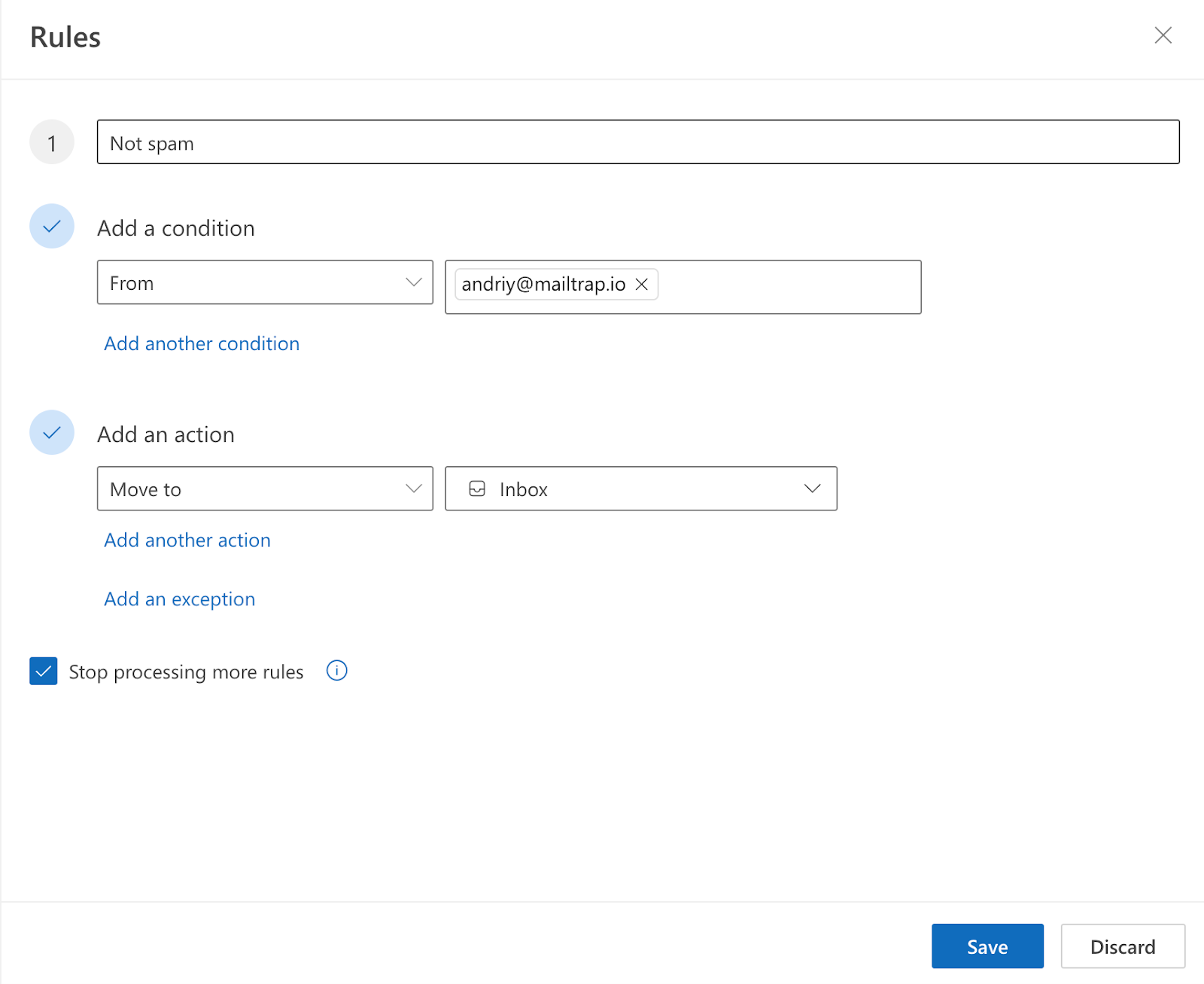Discard changes to the rule
The image size is (1204, 984).
(1122, 946)
